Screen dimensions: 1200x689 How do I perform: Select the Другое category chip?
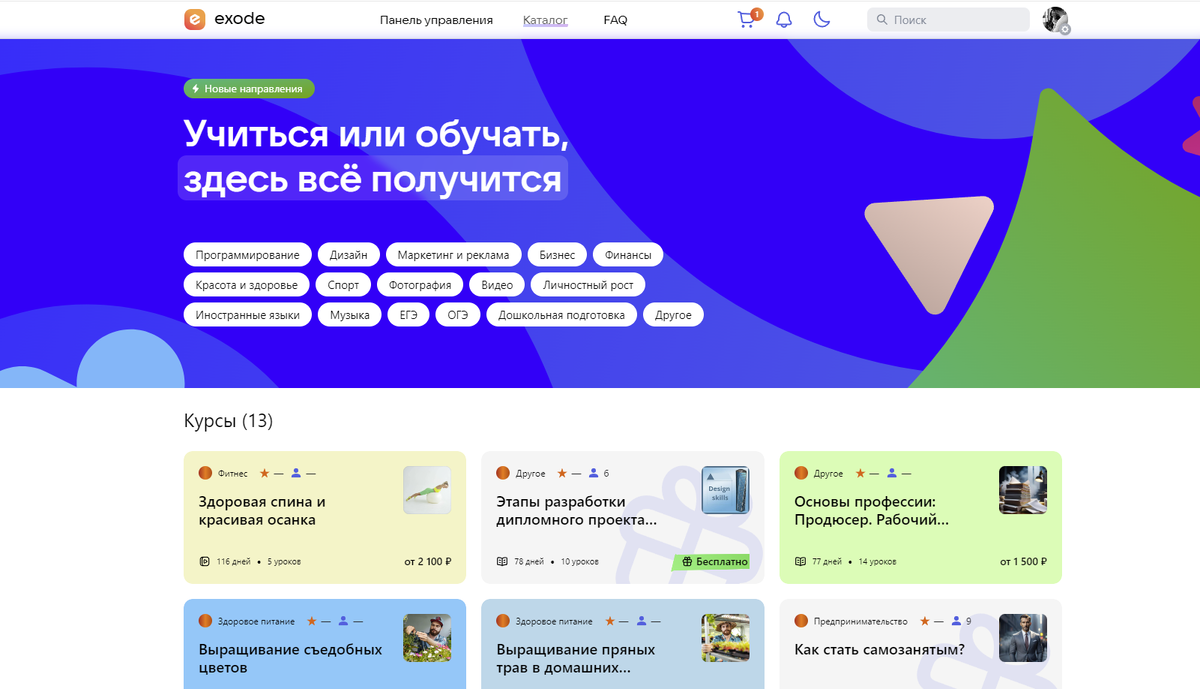pos(673,315)
